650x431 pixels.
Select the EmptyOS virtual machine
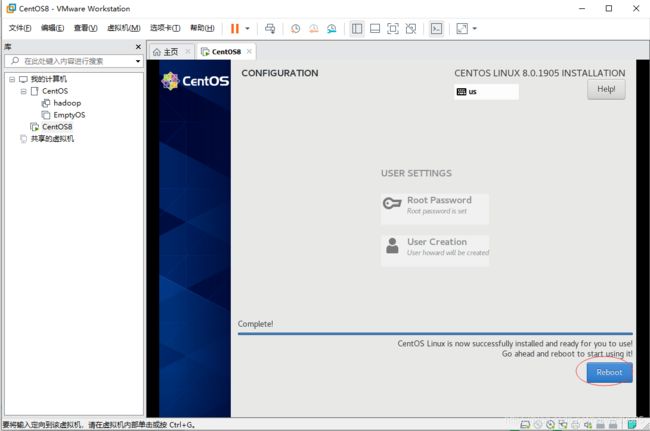(69, 115)
